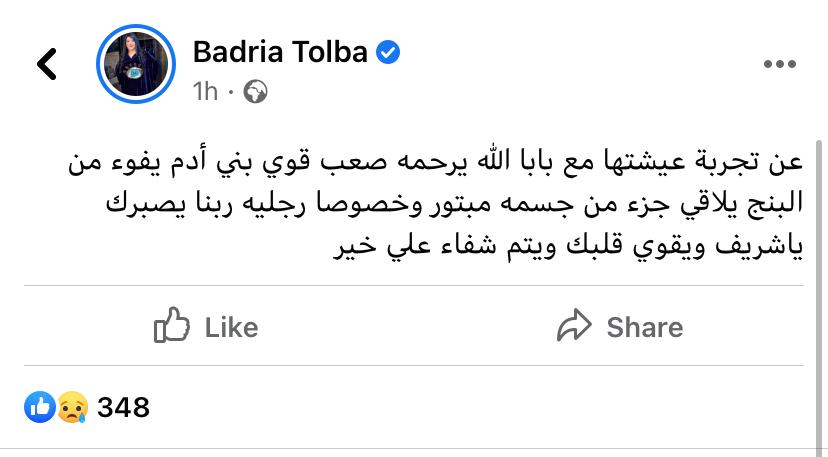Go back using the left chevron arrow

(x=46, y=64)
